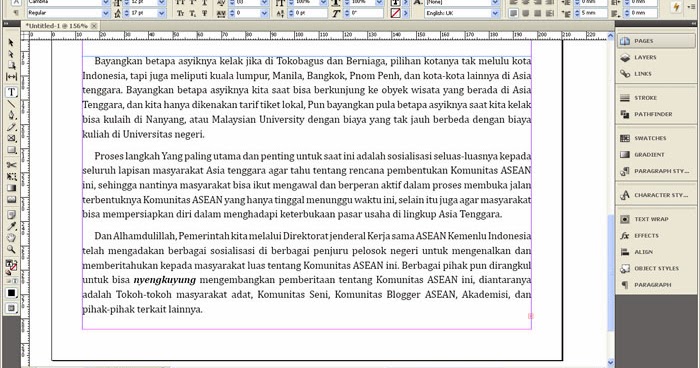Select the Gradient Swatch tool

(11, 188)
